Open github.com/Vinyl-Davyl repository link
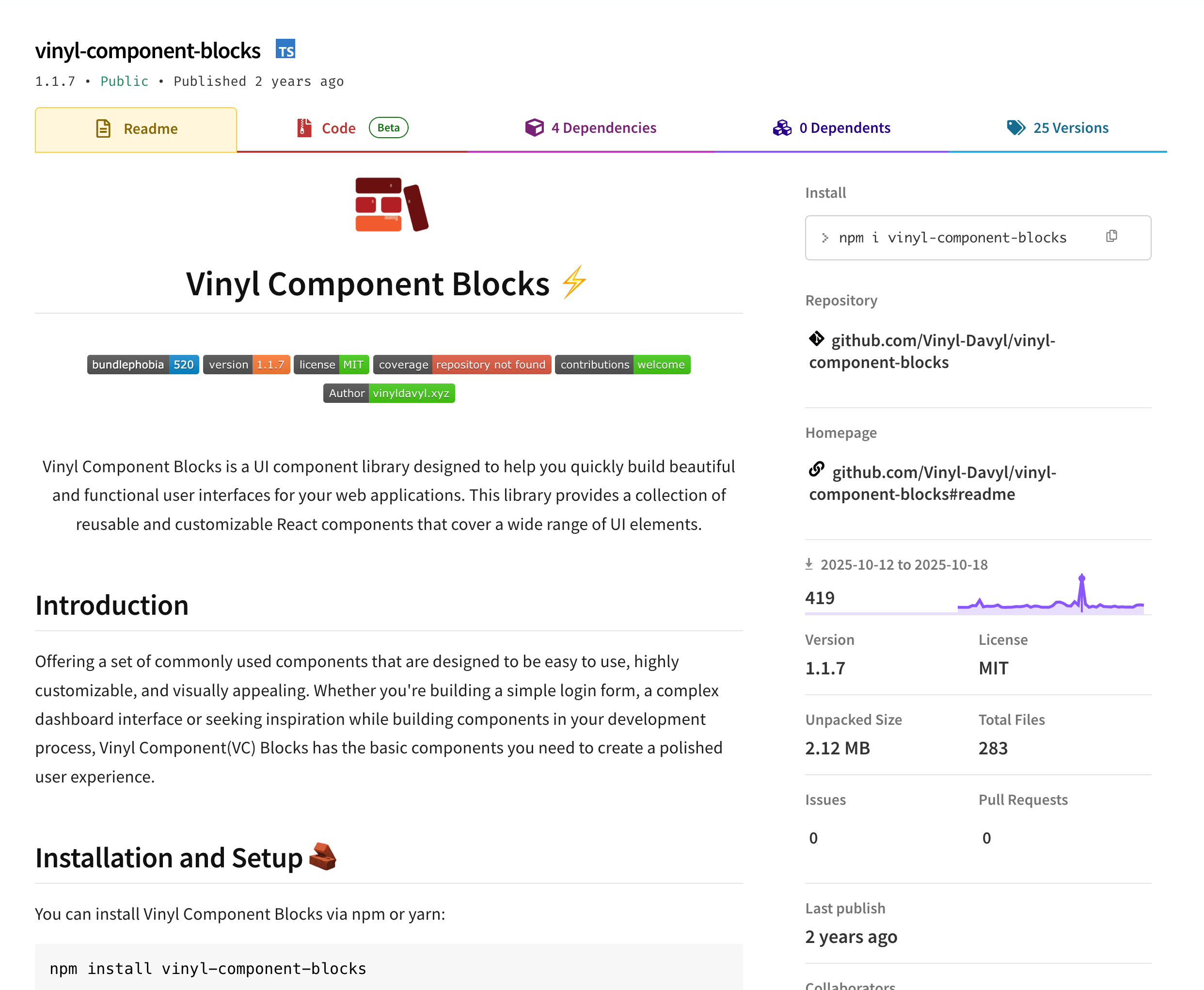The image size is (1204, 990). pyautogui.click(x=932, y=351)
